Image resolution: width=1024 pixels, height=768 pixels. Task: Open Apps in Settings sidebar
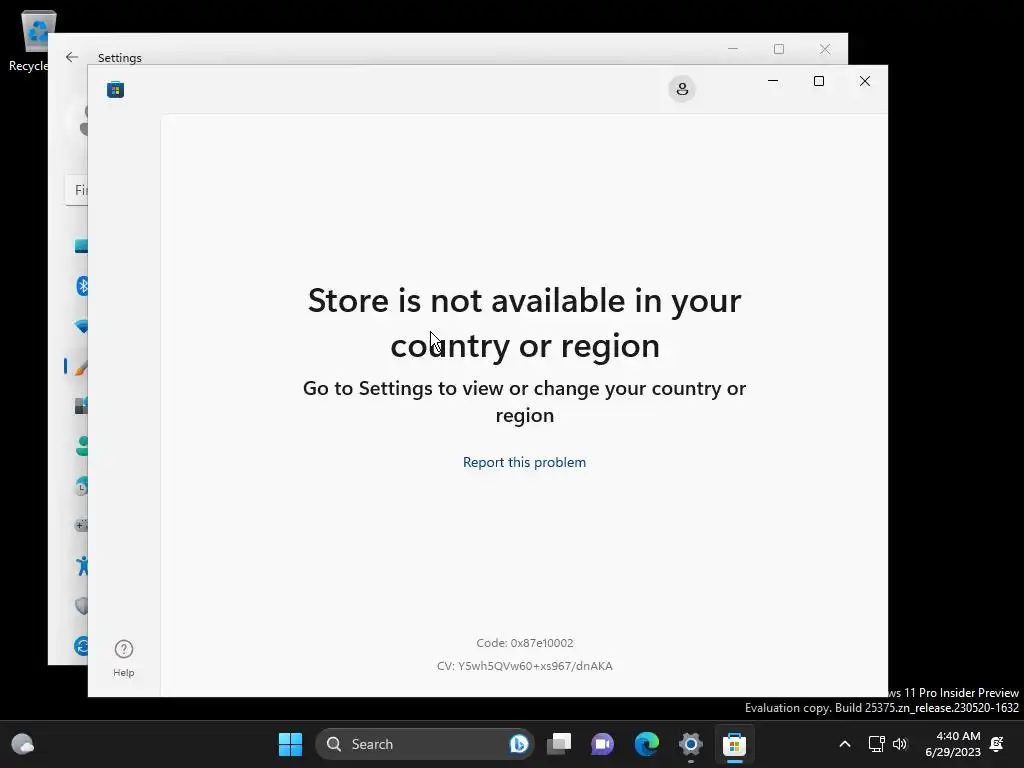pyautogui.click(x=82, y=406)
